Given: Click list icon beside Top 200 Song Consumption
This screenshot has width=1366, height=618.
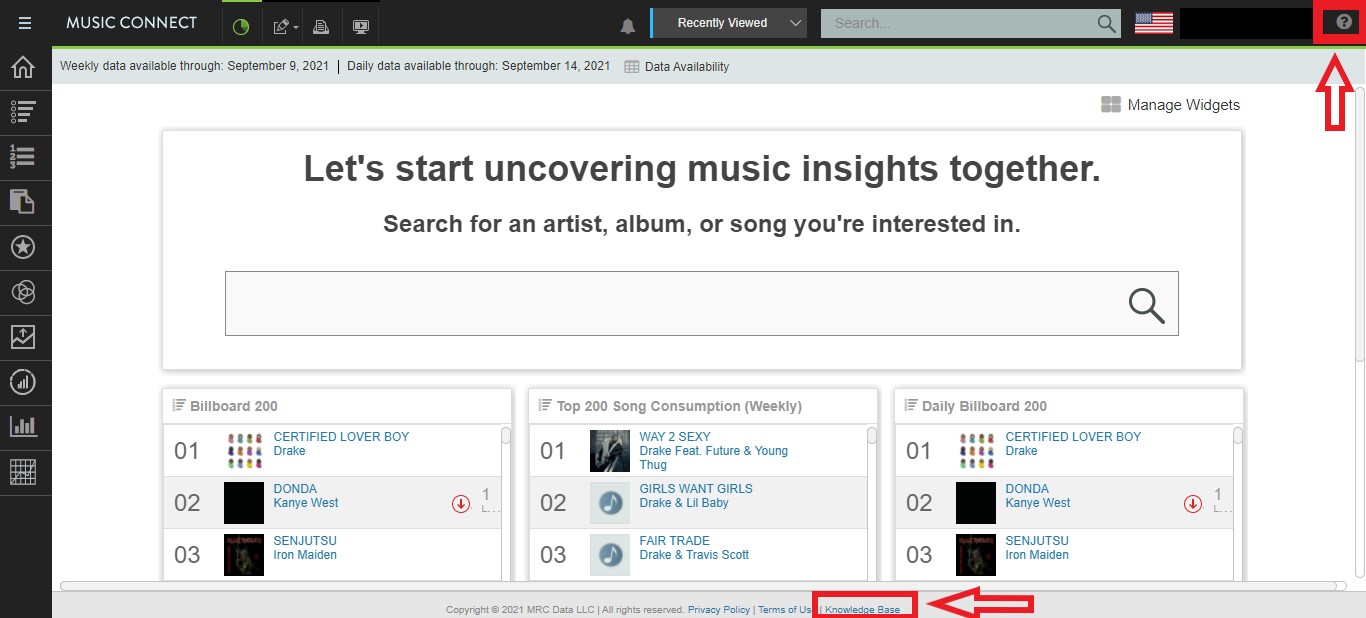Looking at the screenshot, I should [x=545, y=405].
